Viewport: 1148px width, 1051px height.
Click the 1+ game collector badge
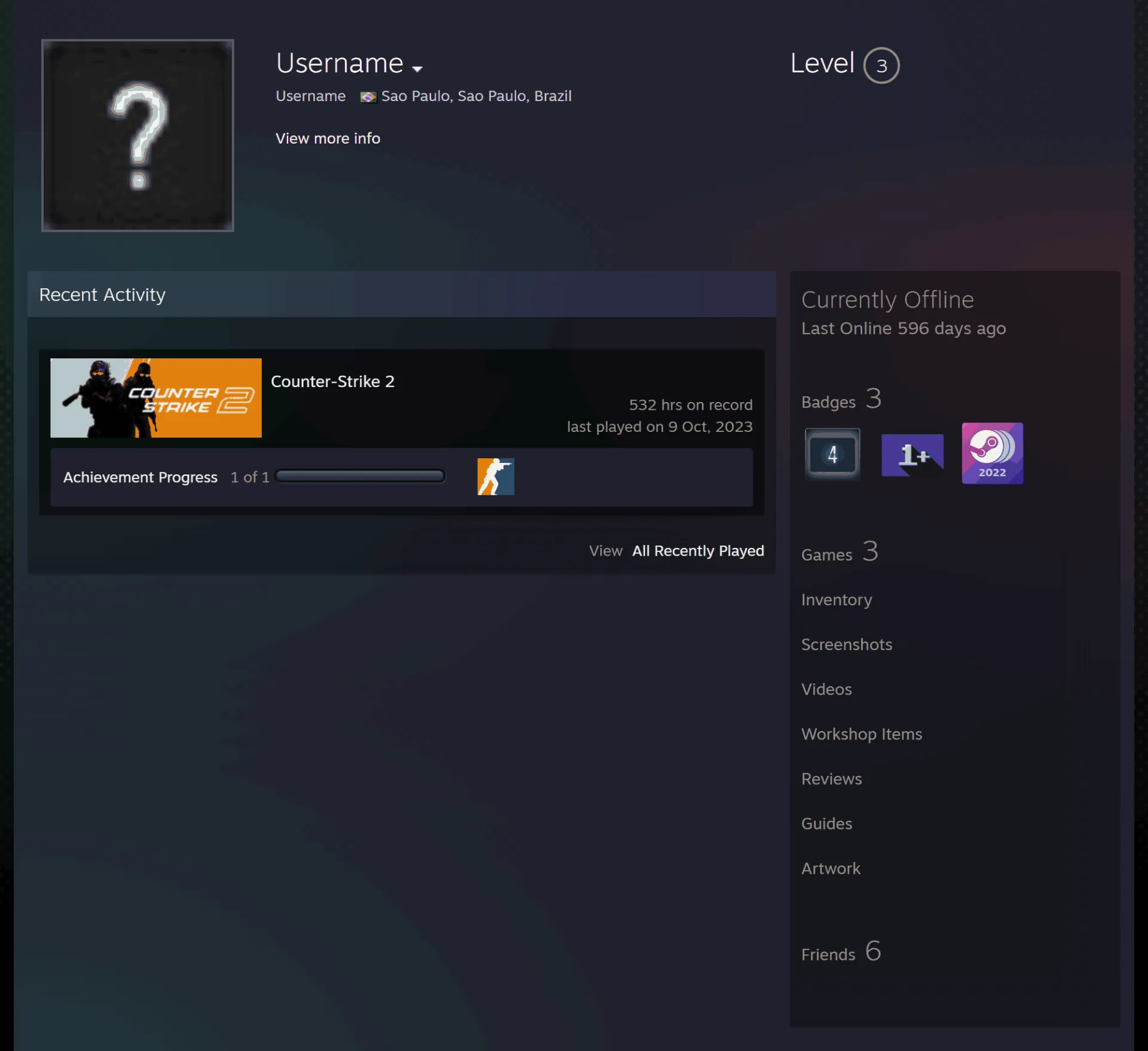912,455
